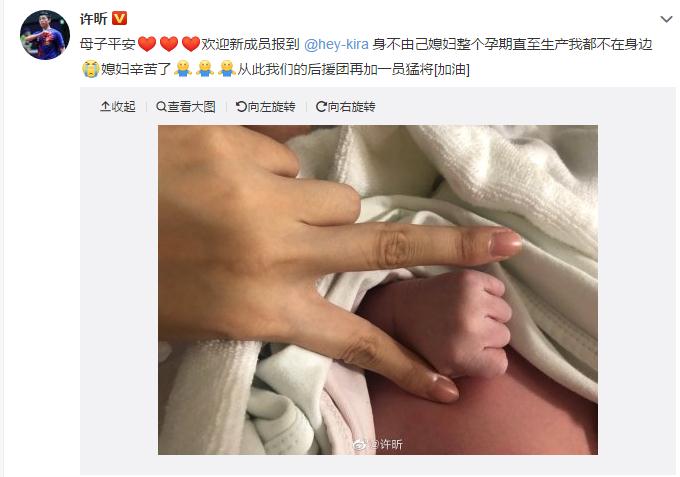Follow the @hey-kira mention link
The width and height of the screenshot is (680, 477).
tap(336, 44)
